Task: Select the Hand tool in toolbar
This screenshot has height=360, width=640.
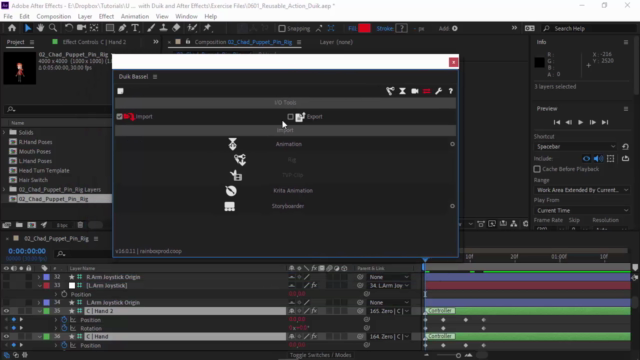Action: pos(40,28)
